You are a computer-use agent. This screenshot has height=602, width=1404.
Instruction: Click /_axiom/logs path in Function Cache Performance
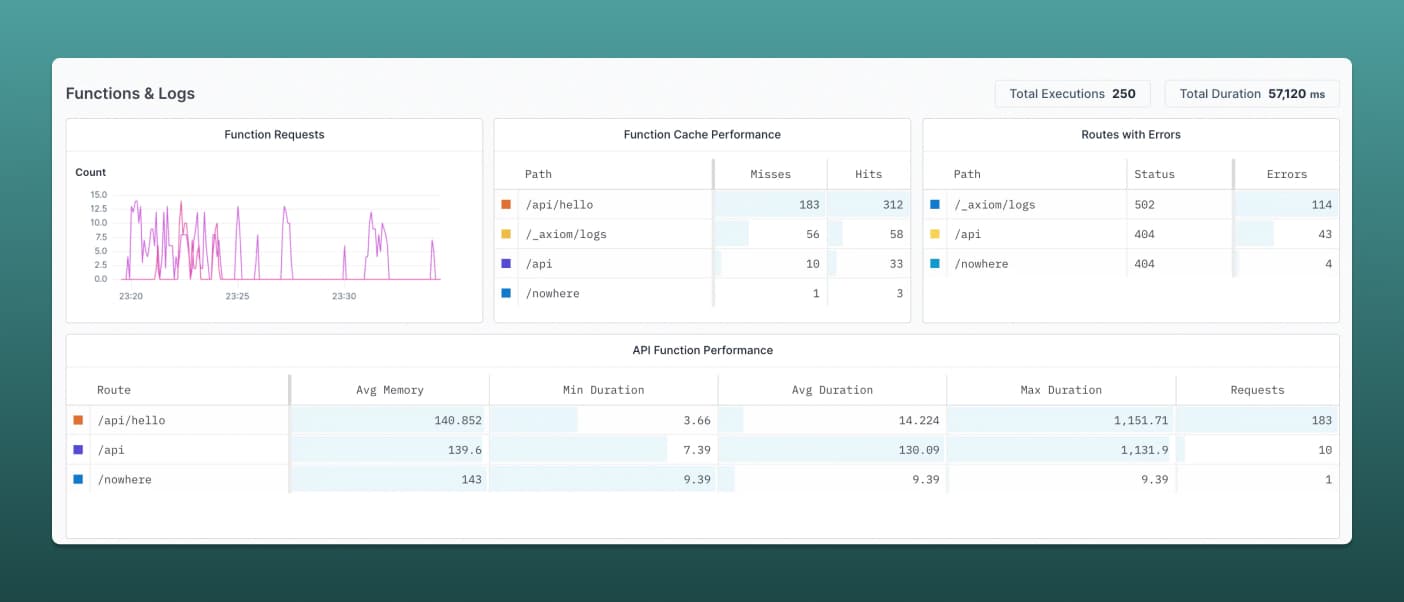point(566,234)
